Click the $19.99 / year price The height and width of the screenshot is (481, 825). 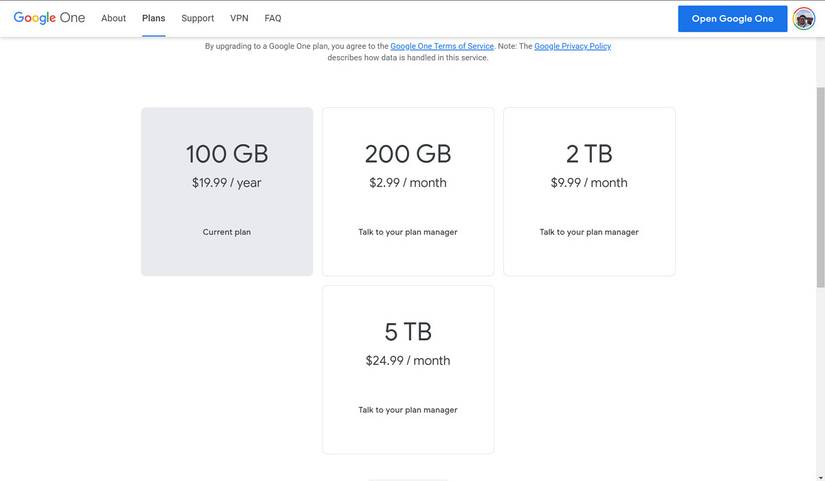(227, 183)
